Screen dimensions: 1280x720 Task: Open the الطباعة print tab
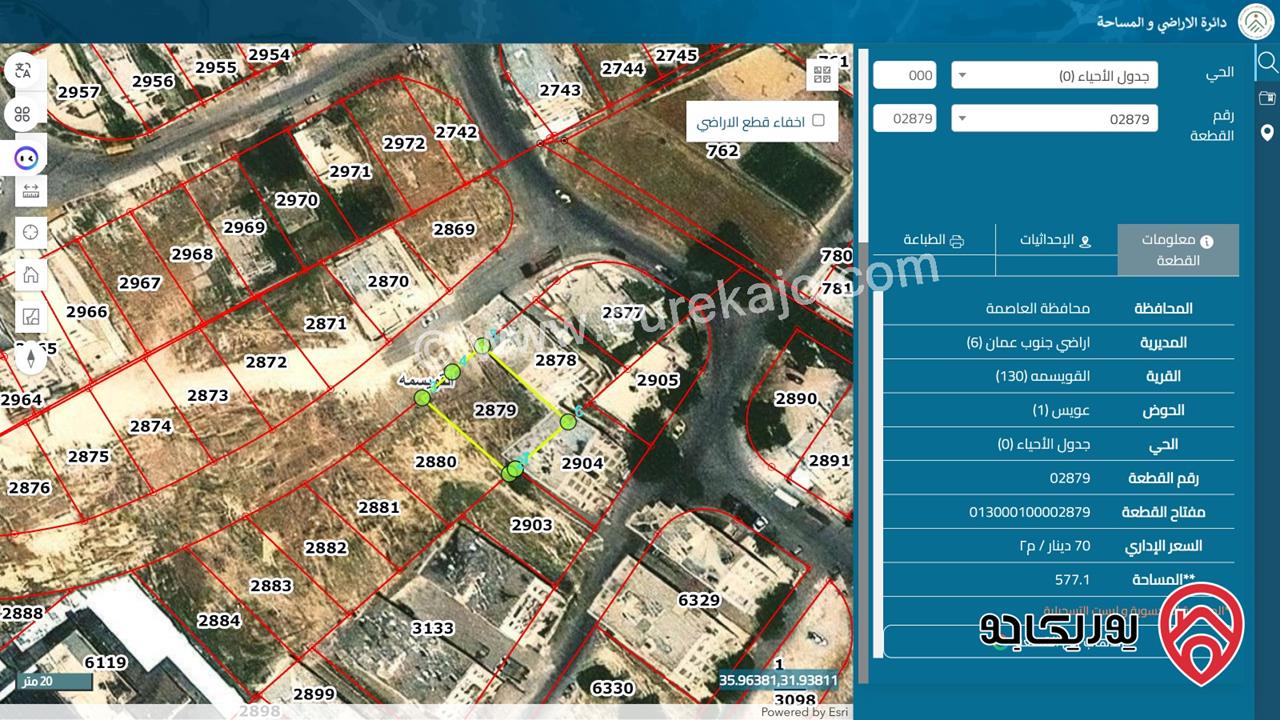(x=933, y=240)
